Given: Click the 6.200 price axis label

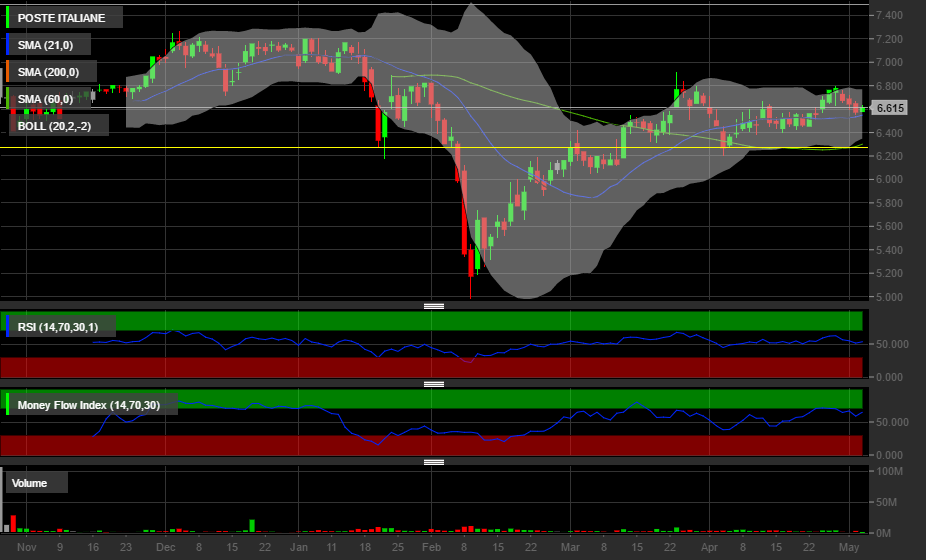Looking at the screenshot, I should 889,156.
